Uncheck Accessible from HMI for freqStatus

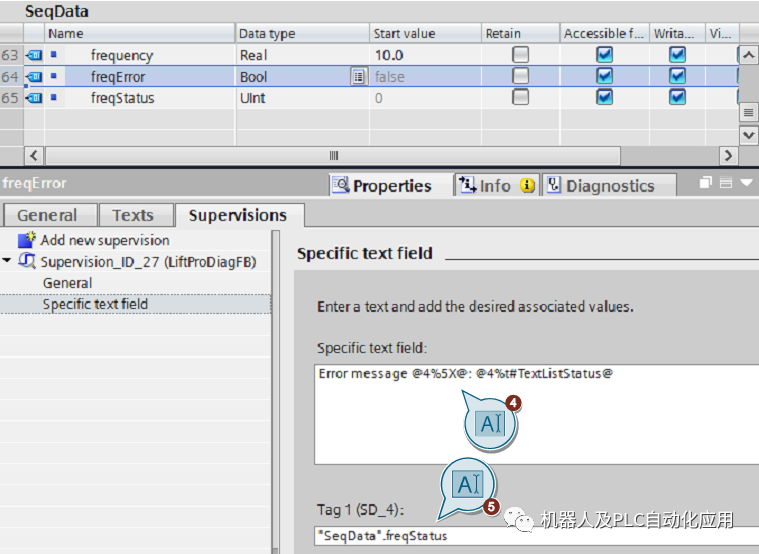(x=605, y=97)
